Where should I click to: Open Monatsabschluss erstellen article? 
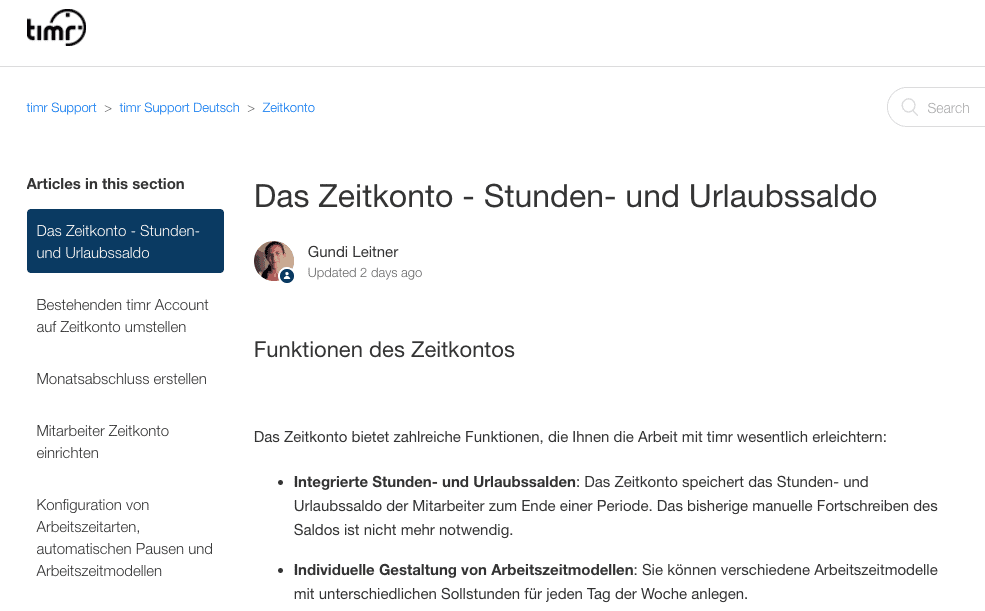121,379
